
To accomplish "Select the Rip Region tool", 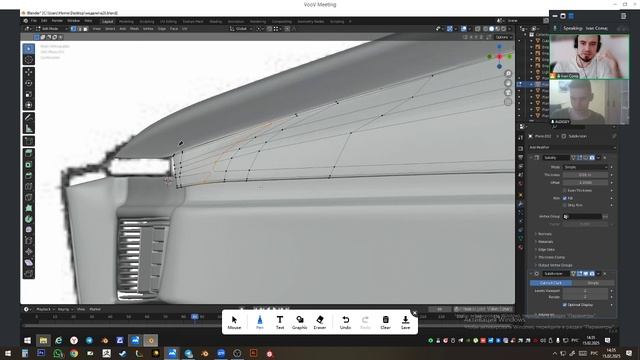I will tap(29, 273).
